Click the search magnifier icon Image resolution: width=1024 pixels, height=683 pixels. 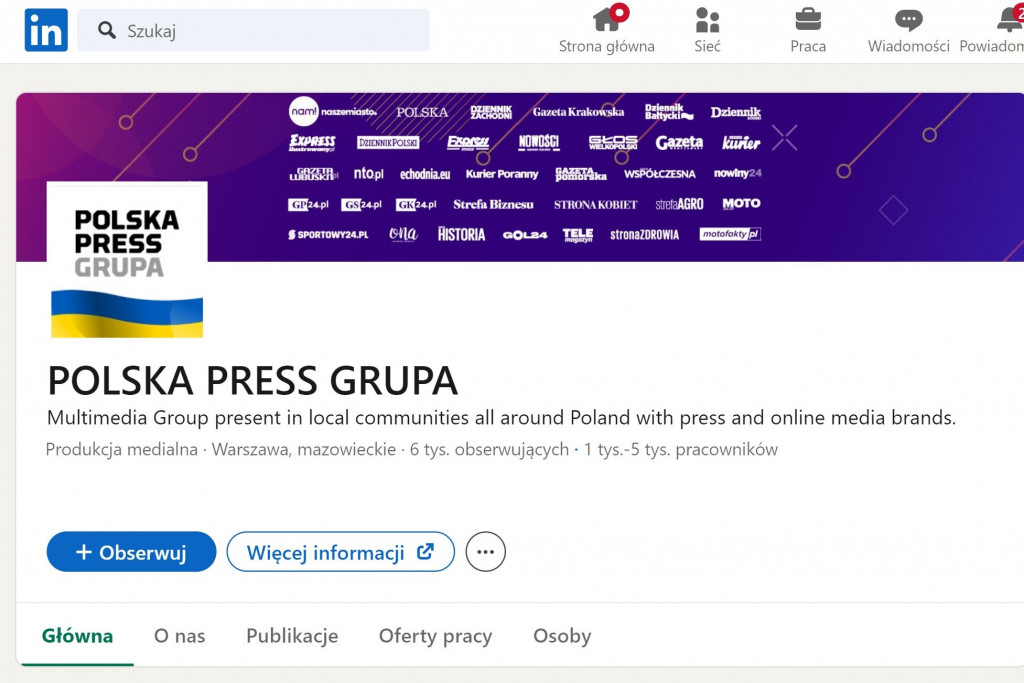pos(107,31)
